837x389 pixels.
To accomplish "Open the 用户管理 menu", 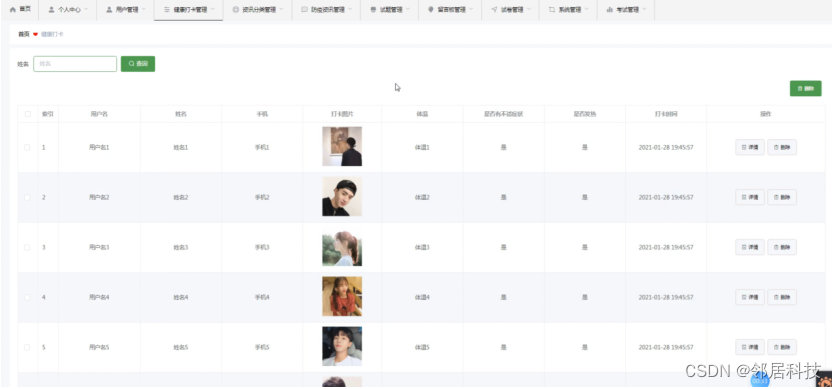I will (125, 10).
